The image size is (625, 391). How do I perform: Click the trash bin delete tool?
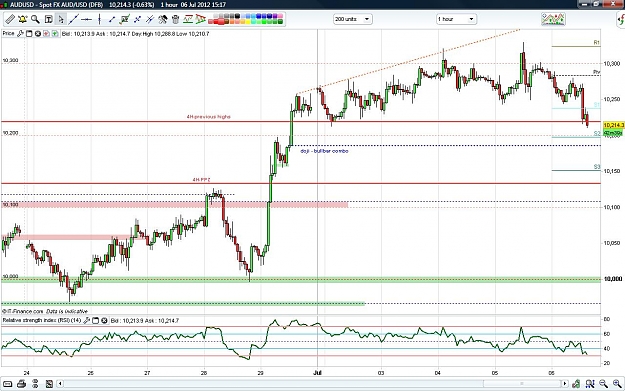[175, 19]
